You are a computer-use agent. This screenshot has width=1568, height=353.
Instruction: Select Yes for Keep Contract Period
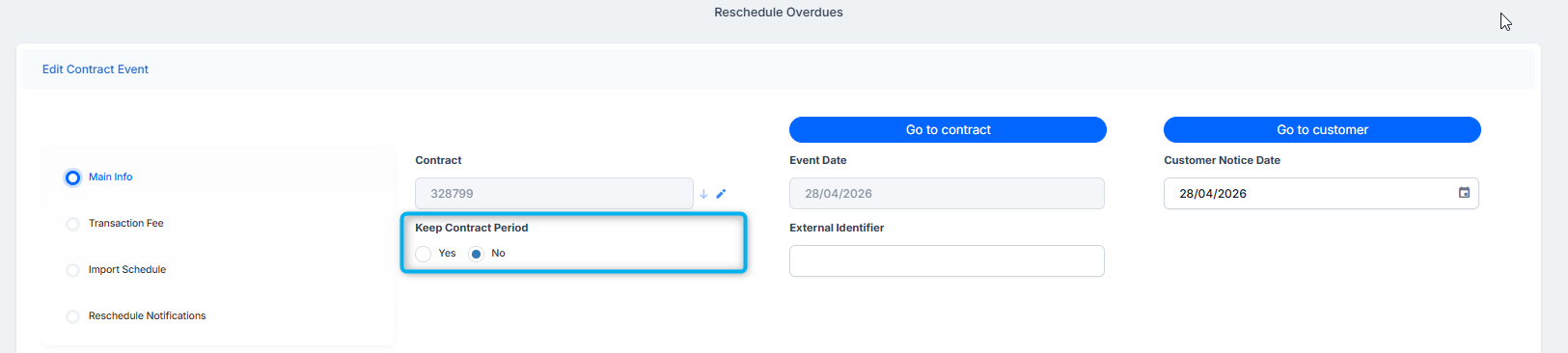click(x=423, y=254)
